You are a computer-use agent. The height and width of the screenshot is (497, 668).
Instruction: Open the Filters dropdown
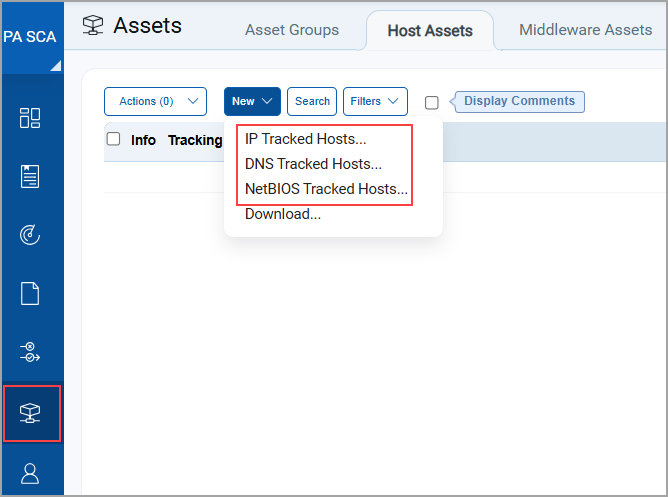pos(375,101)
